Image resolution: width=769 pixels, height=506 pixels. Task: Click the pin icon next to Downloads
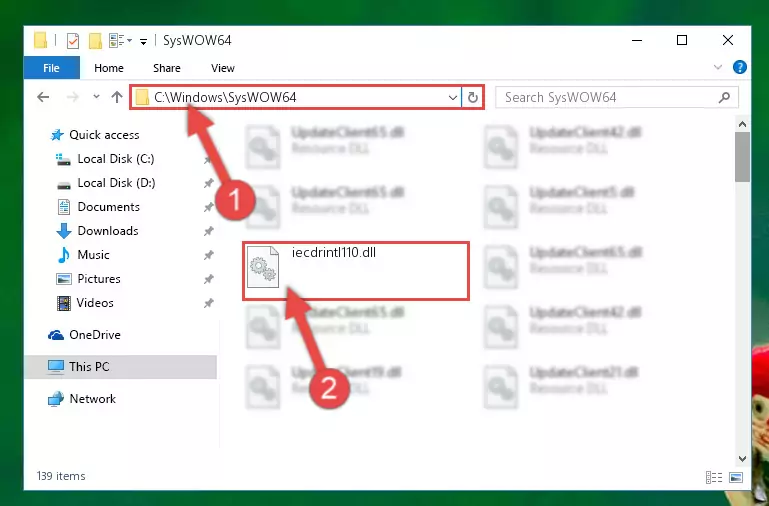[208, 230]
